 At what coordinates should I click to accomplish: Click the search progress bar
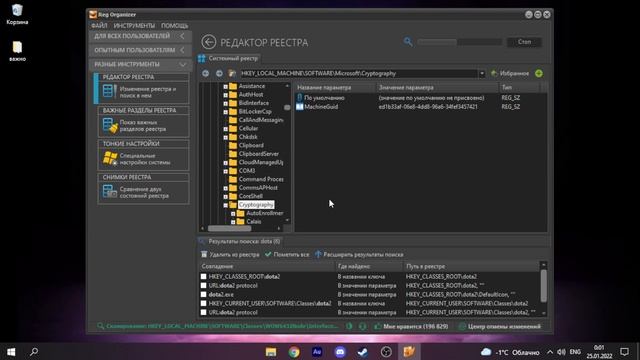coord(459,42)
